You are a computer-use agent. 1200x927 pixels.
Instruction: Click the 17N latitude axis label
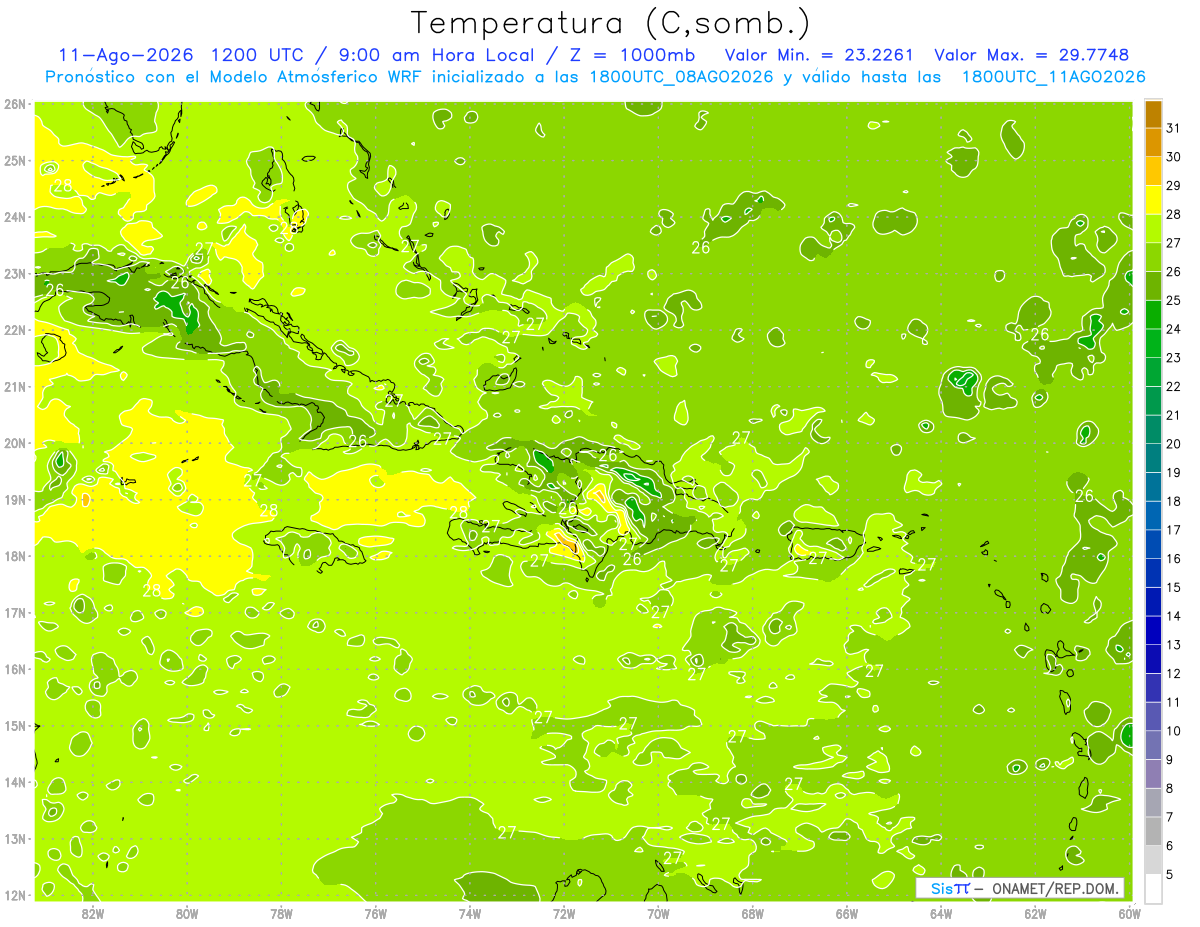(x=15, y=613)
